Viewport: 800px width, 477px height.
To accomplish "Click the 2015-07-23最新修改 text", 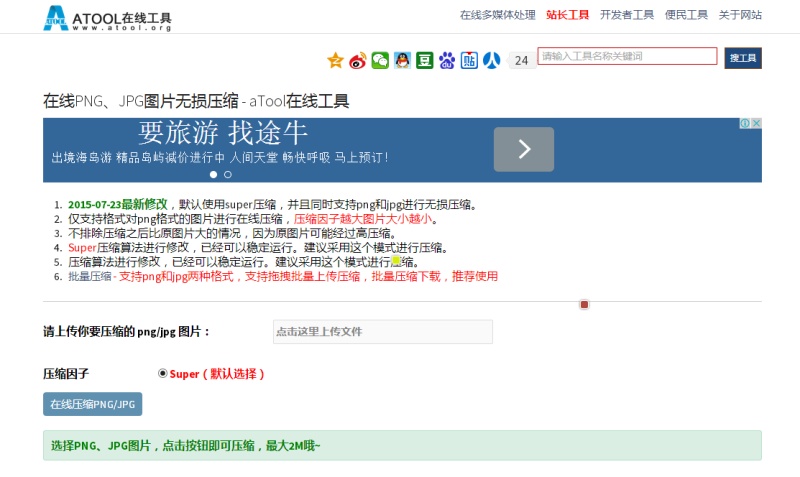I will tap(118, 205).
